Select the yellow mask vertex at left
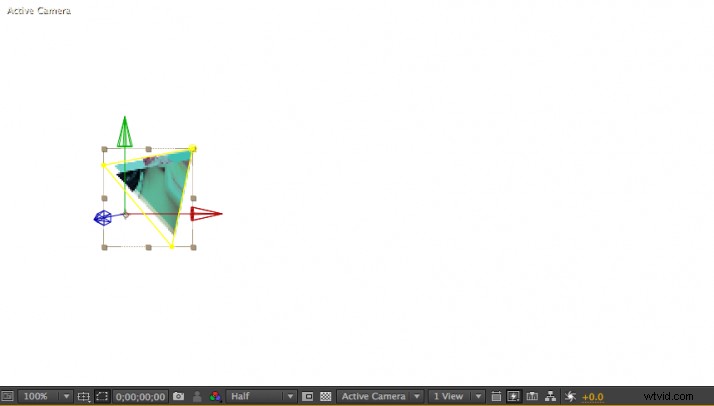The image size is (714, 406). (x=103, y=165)
